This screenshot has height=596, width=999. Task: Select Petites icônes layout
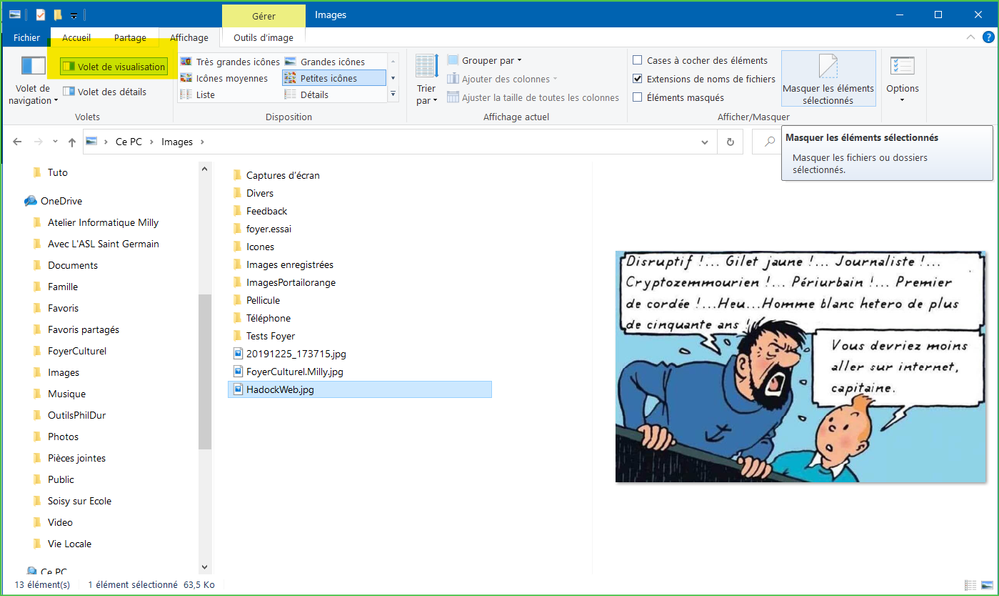334,78
